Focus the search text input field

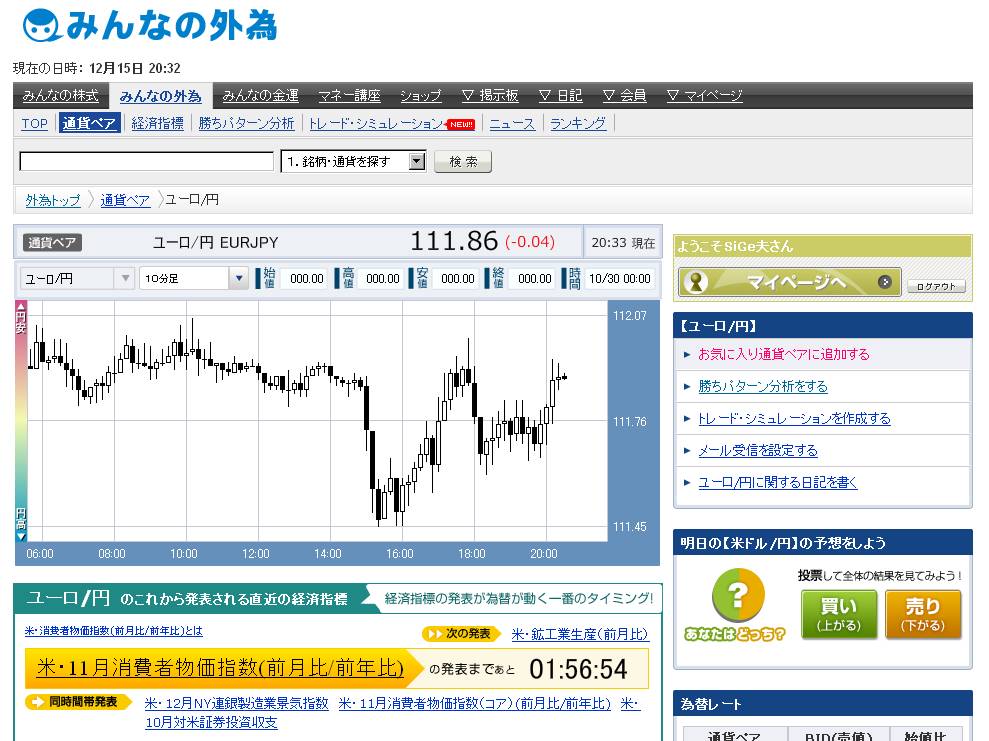coord(146,161)
